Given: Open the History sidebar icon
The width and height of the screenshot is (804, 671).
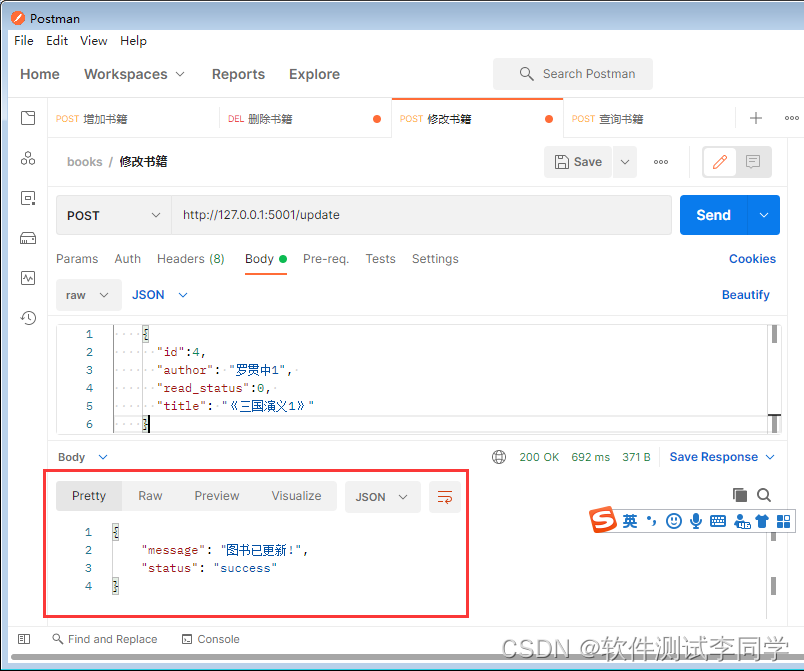Looking at the screenshot, I should pos(28,318).
